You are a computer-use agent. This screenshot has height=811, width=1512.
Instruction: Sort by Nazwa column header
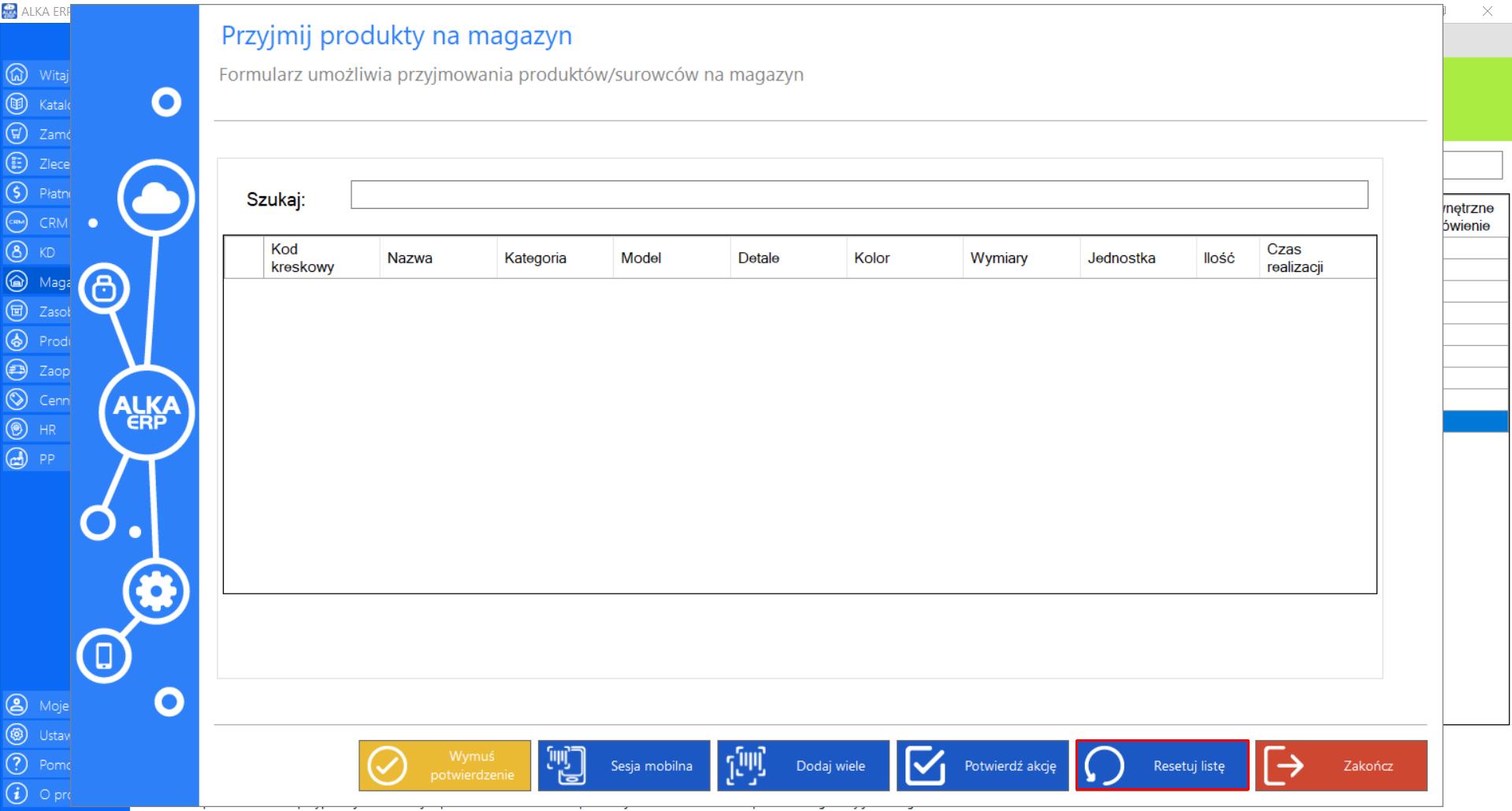[x=438, y=258]
